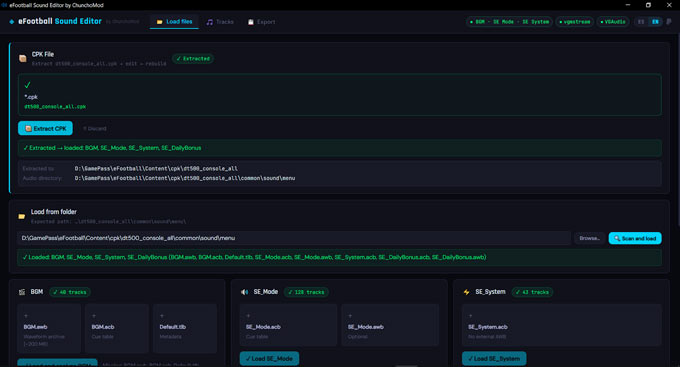Click the Load from folder heading
This screenshot has height=367, width=680.
tap(54, 212)
